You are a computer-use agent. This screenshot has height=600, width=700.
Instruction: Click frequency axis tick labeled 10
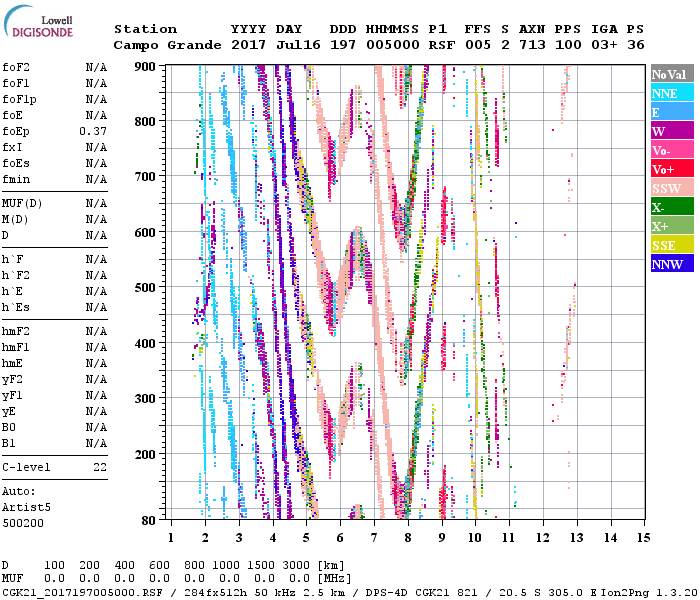476,537
